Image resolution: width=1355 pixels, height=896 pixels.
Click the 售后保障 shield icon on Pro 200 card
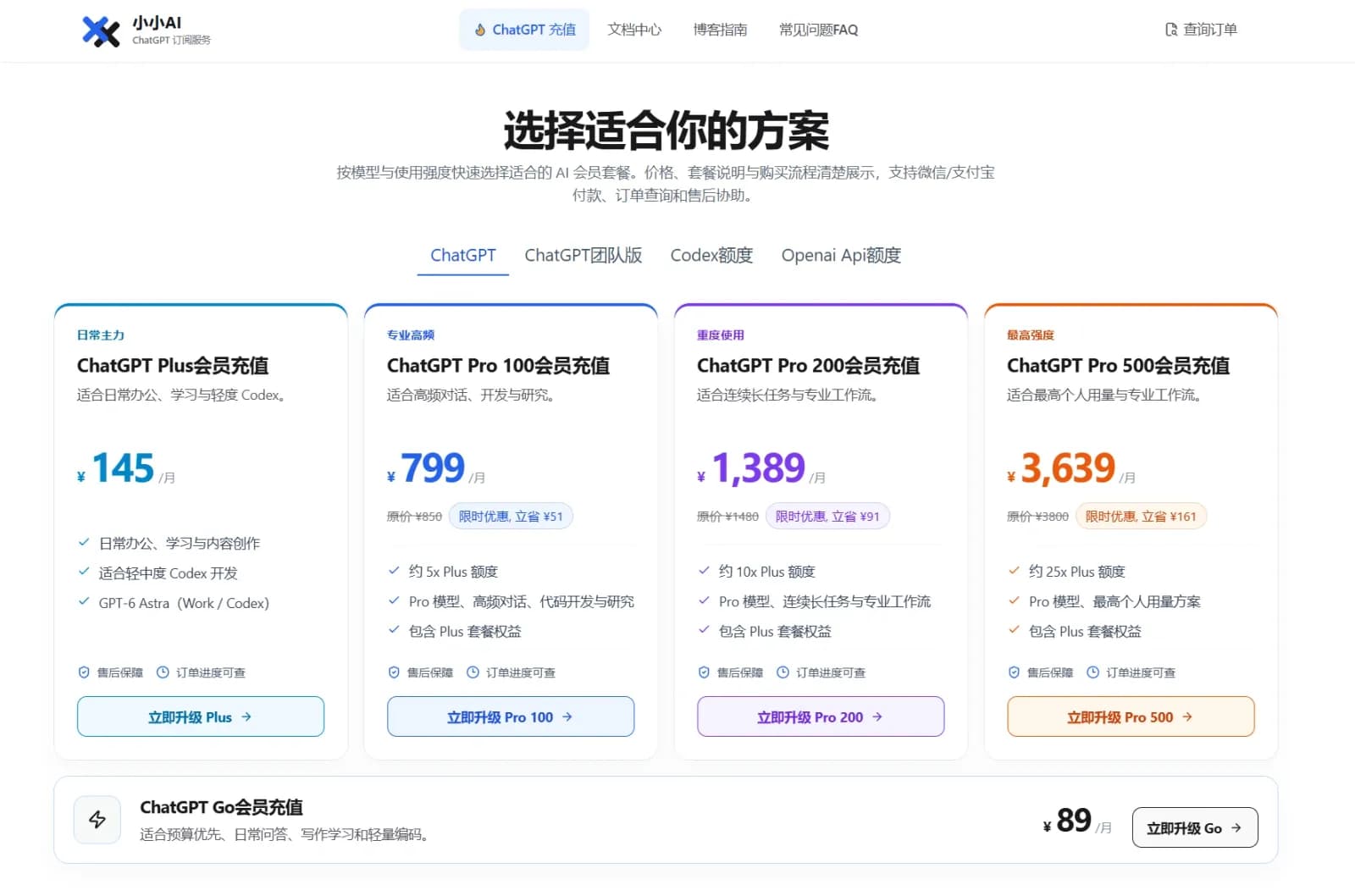point(704,672)
